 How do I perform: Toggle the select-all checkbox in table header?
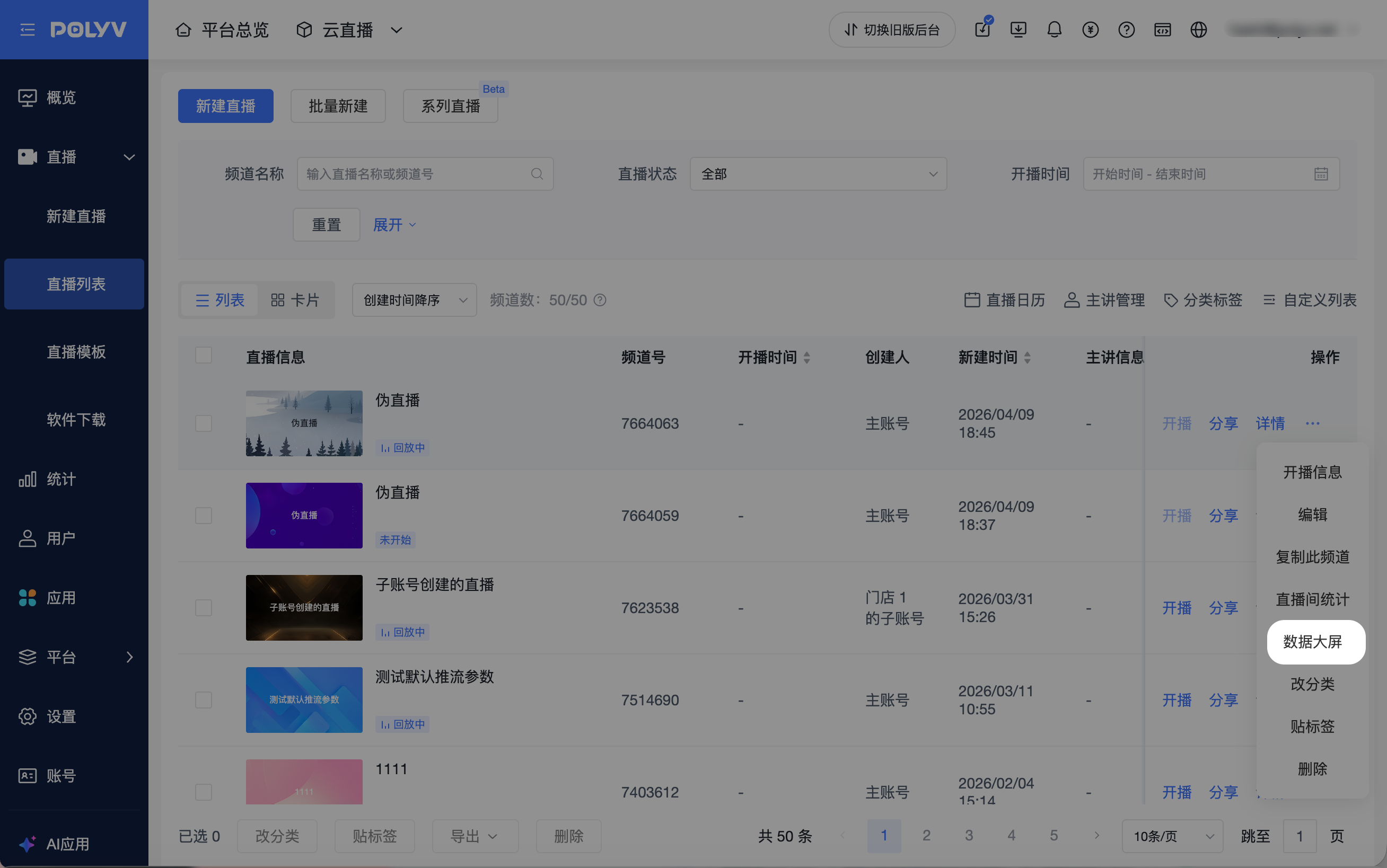[x=203, y=356]
